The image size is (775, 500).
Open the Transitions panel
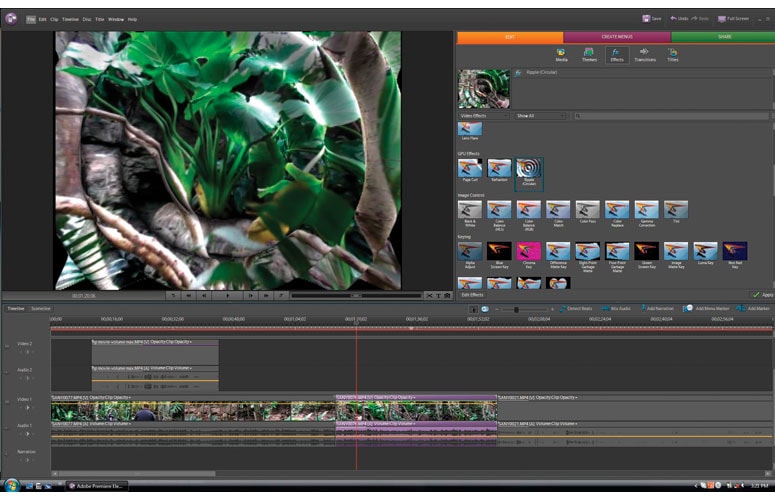coord(645,55)
